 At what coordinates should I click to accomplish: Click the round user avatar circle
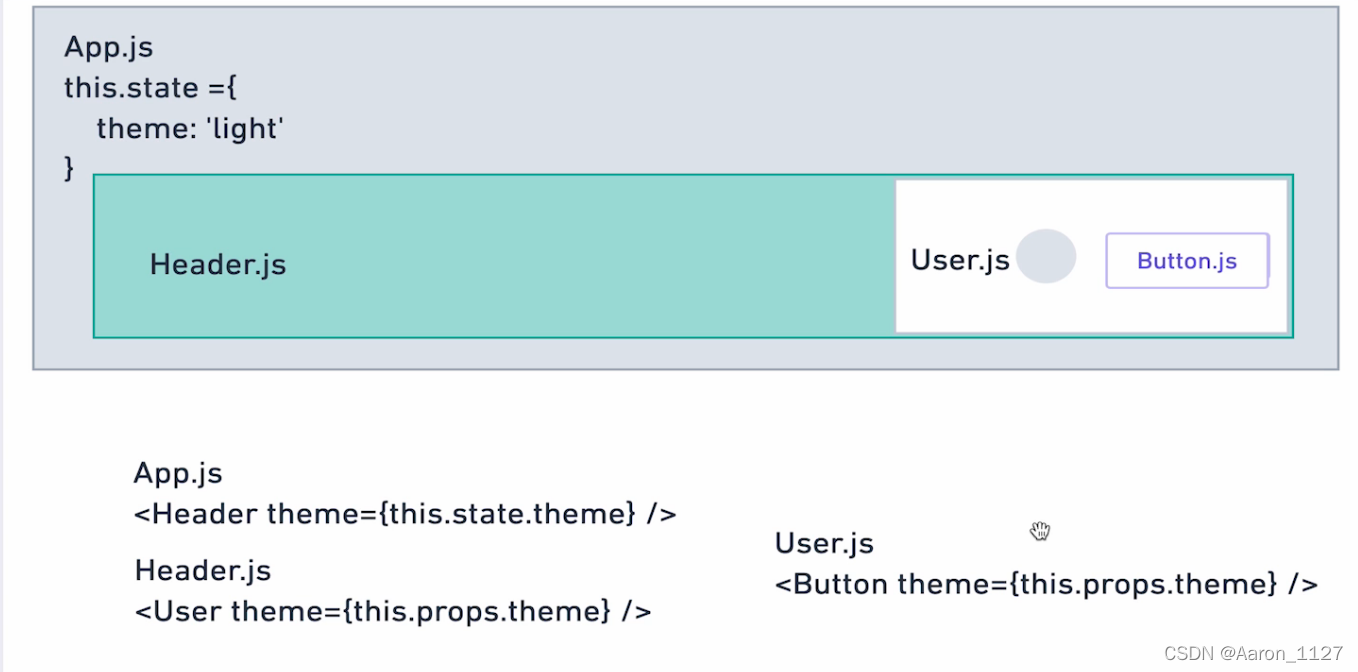1046,256
